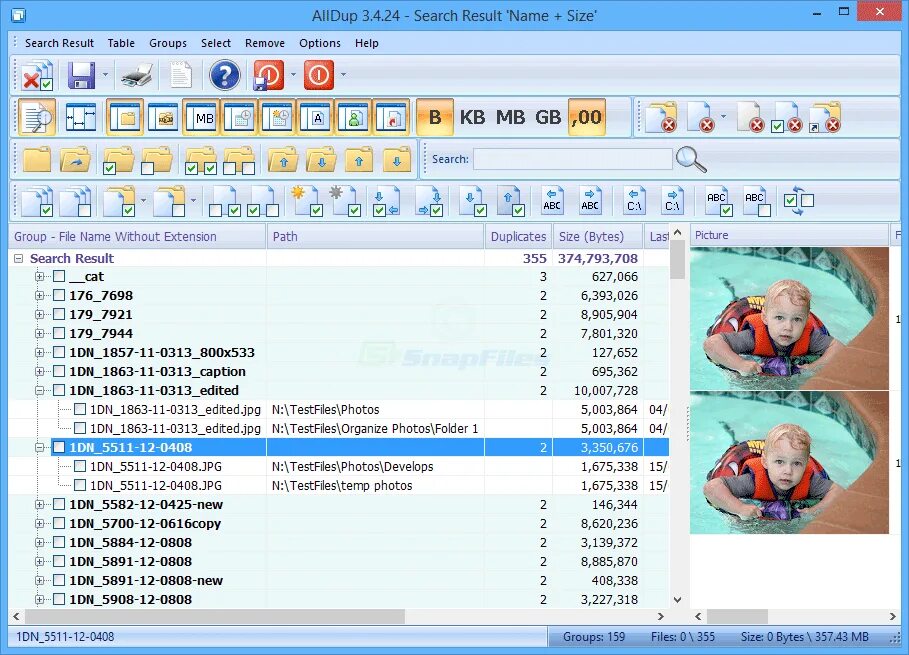
Task: Click the invert selection icon with circular arrows
Action: [799, 201]
